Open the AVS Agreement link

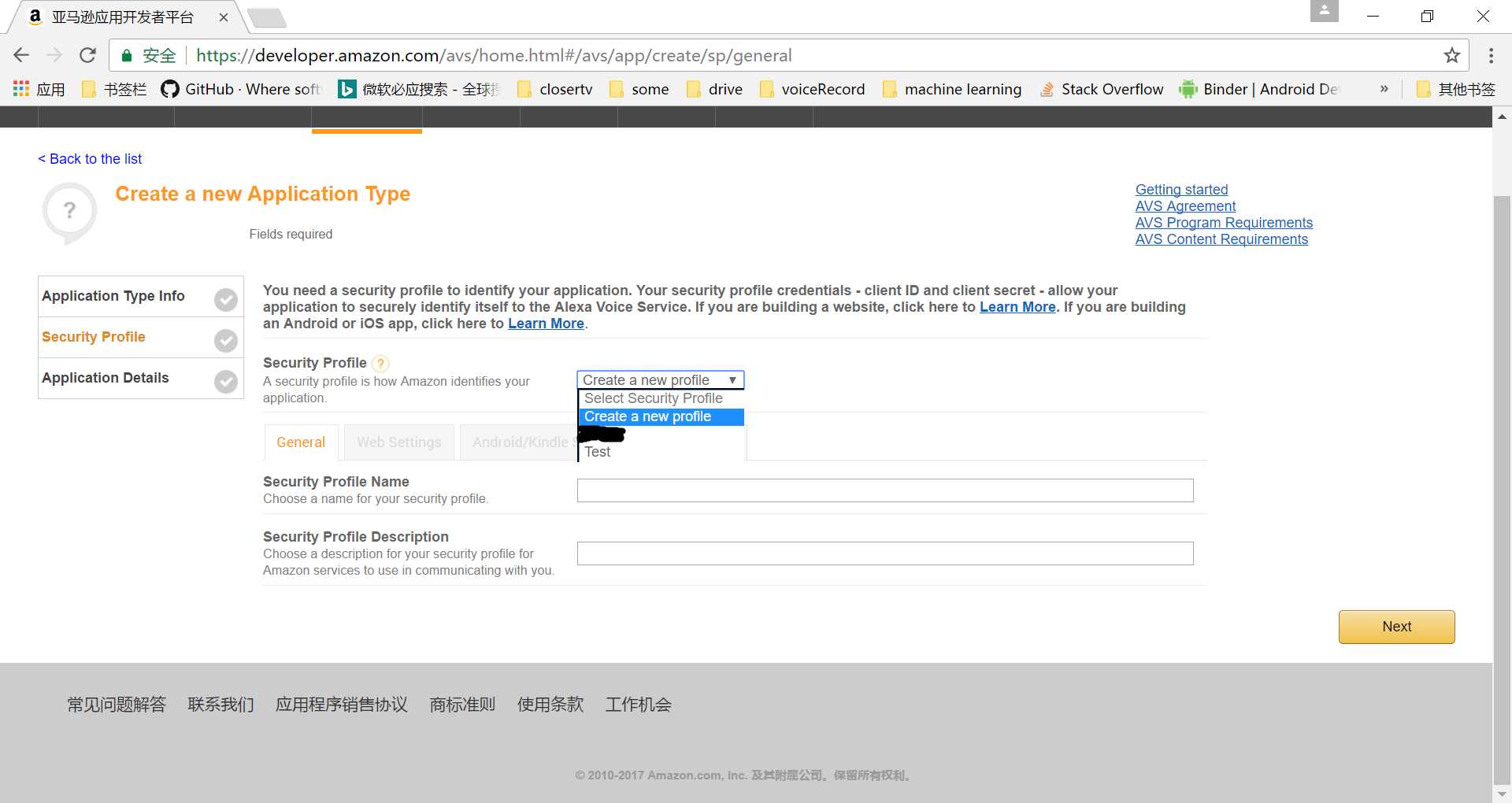point(1185,206)
